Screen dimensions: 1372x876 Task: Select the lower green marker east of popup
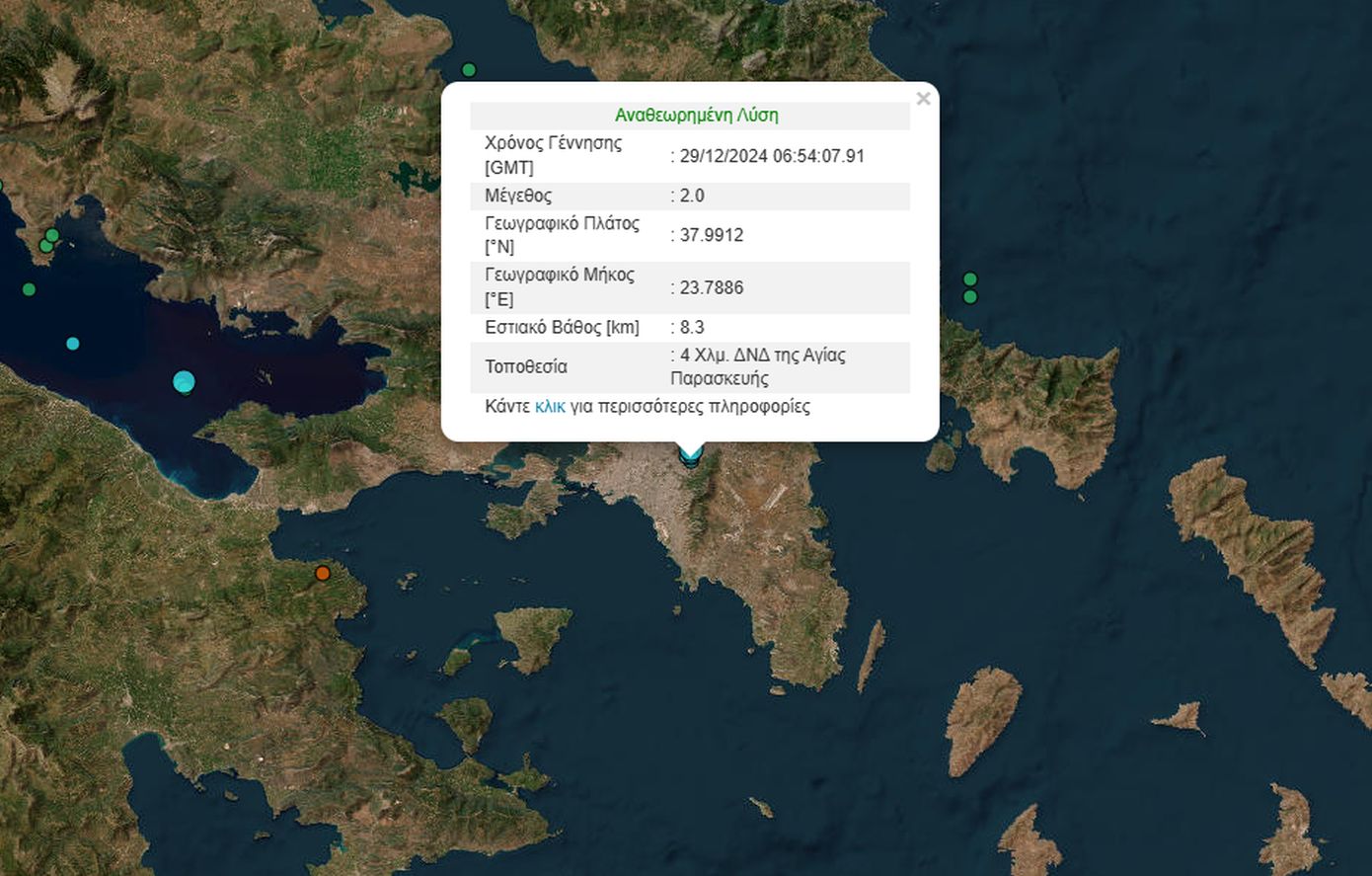(970, 297)
